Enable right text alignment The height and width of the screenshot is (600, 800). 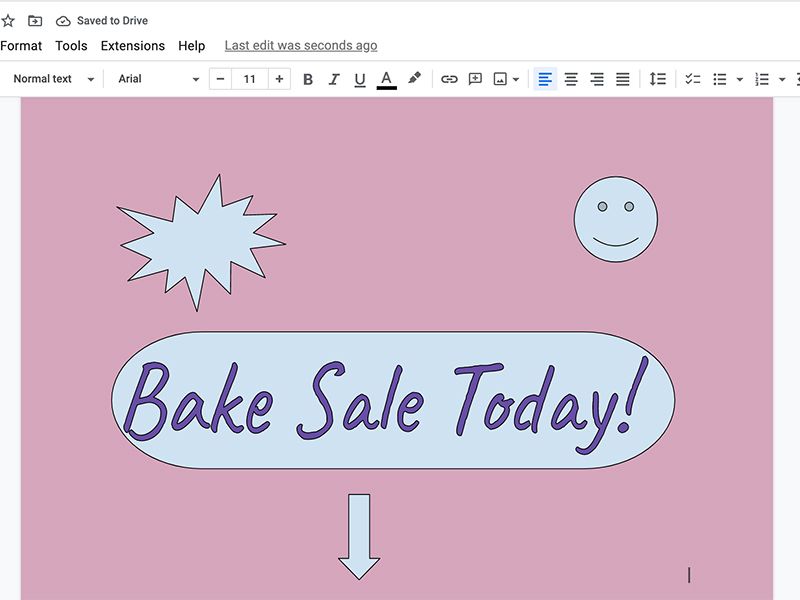(596, 78)
